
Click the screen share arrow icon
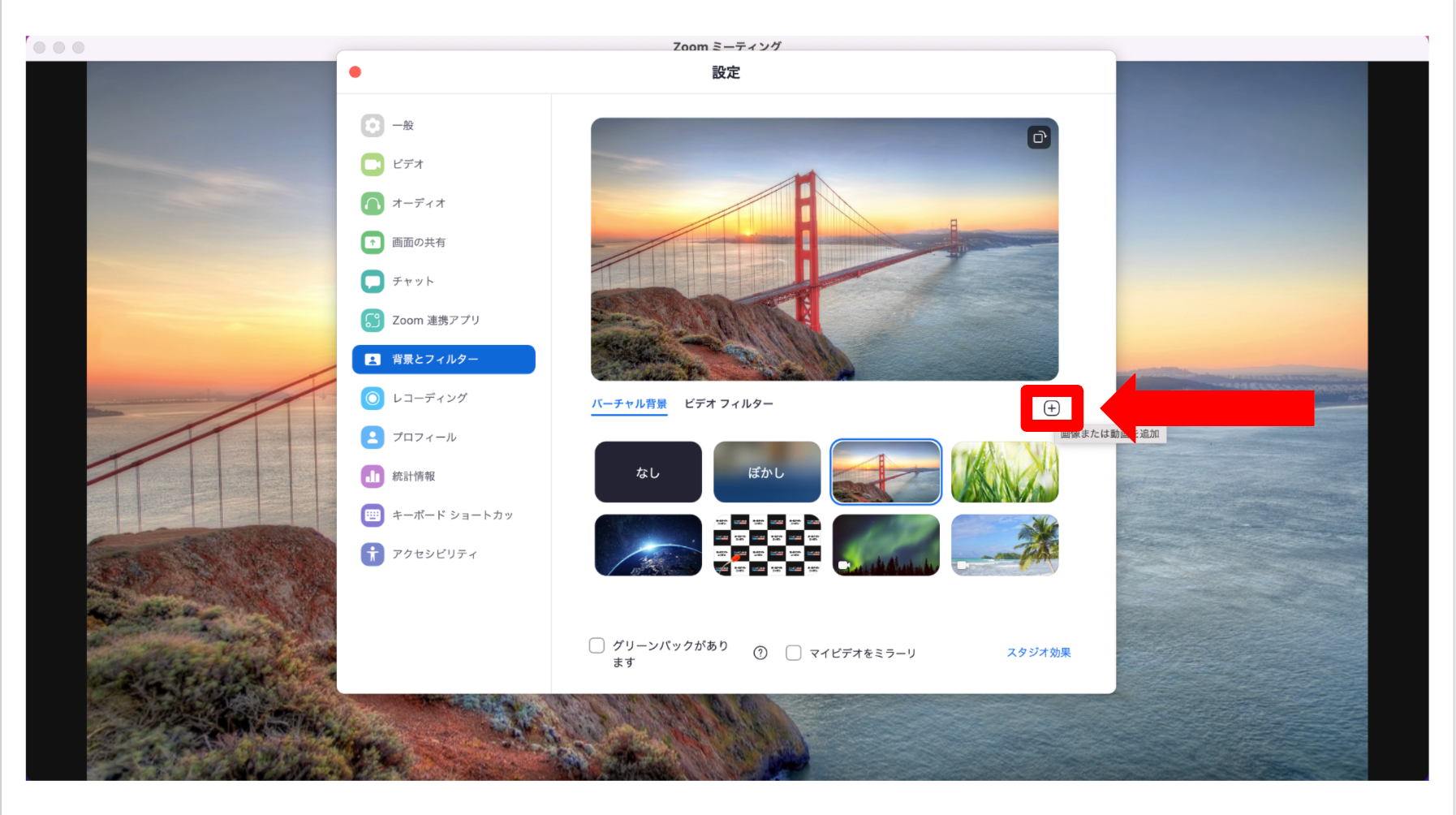373,243
